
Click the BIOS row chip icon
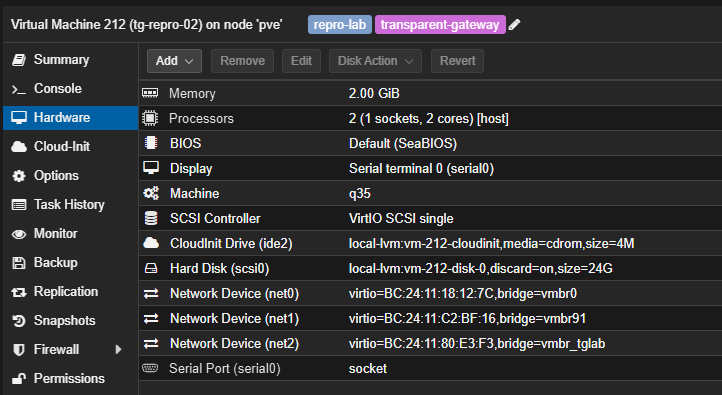(x=151, y=143)
